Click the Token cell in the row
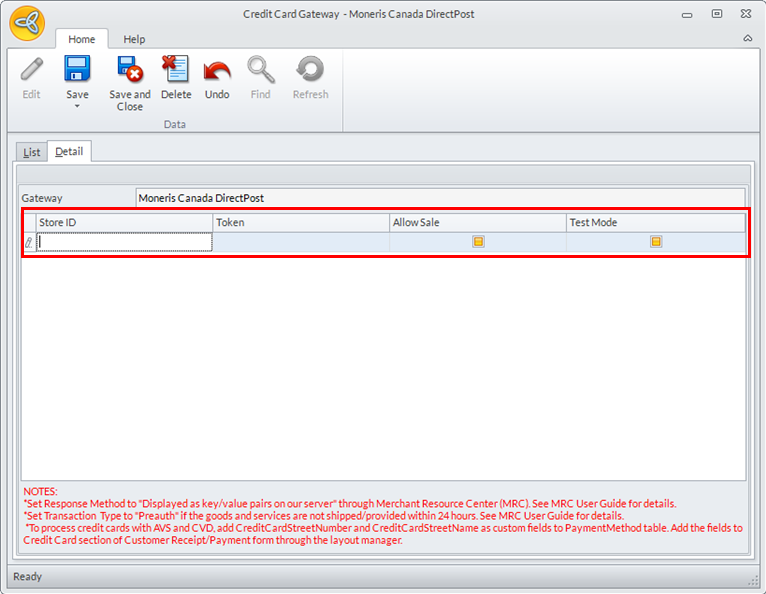766x594 pixels. point(301,242)
